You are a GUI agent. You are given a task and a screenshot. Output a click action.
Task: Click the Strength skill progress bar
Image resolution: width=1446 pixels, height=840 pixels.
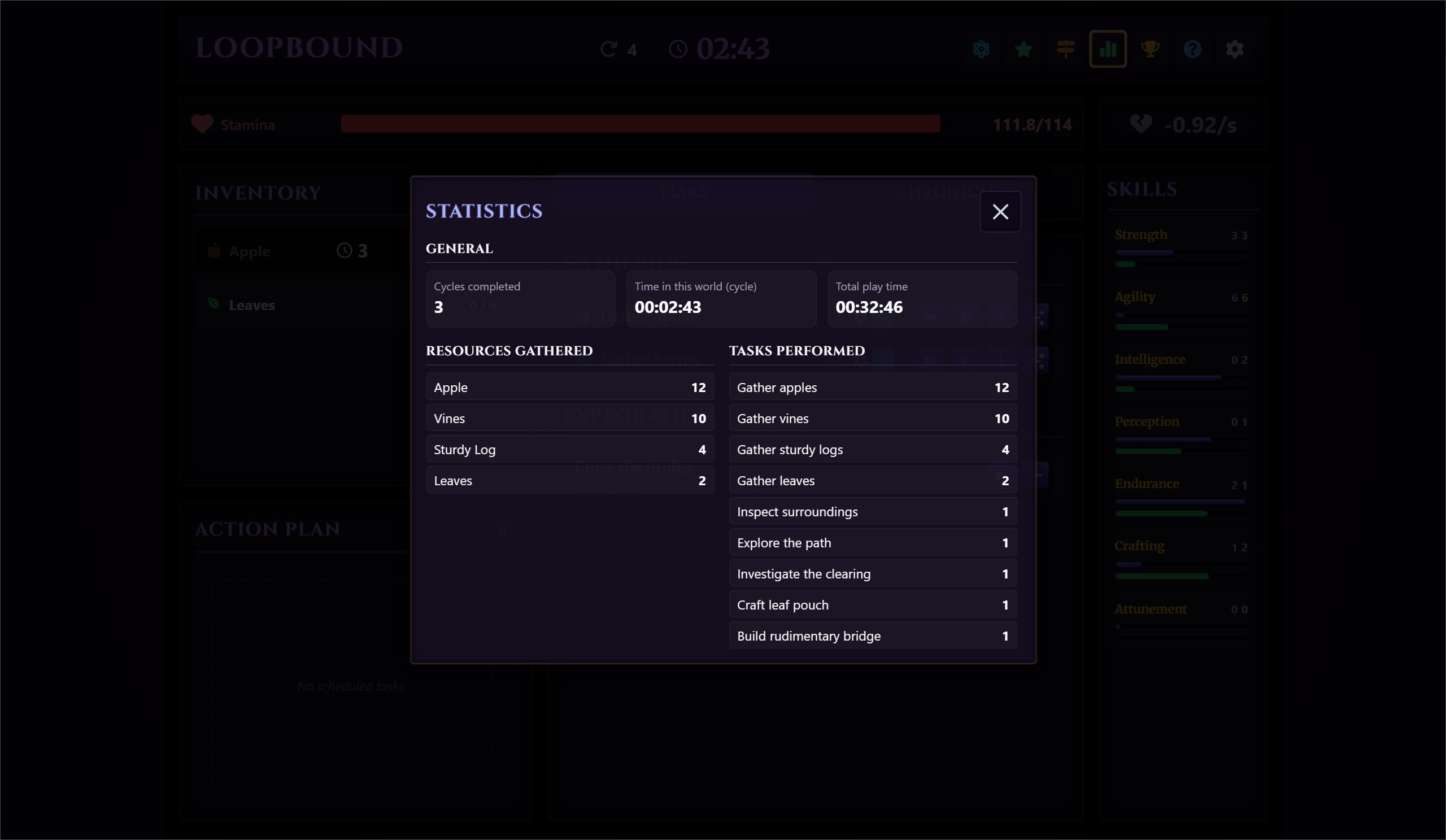(1181, 252)
